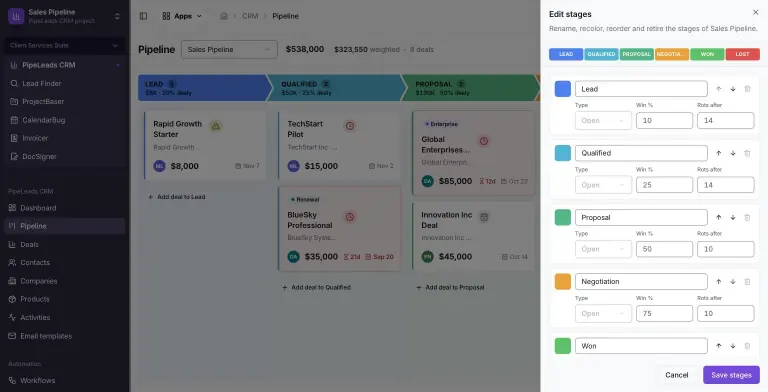Open the Lead stage Type dropdown

[603, 121]
